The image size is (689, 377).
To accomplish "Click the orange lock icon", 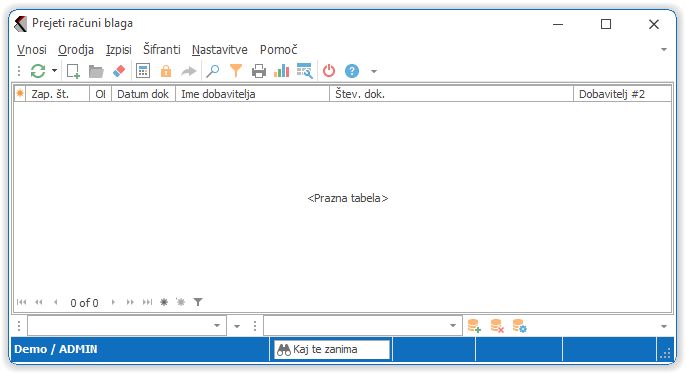I will click(x=166, y=71).
